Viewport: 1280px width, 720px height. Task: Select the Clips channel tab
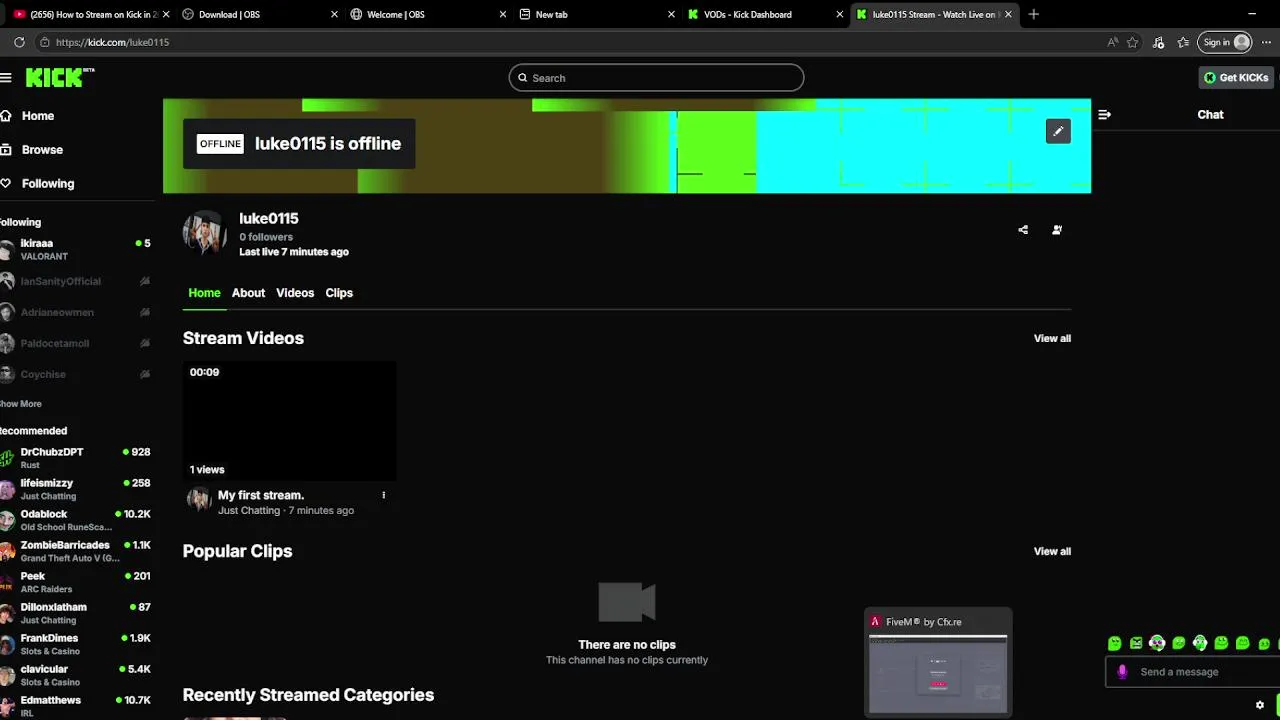point(339,293)
